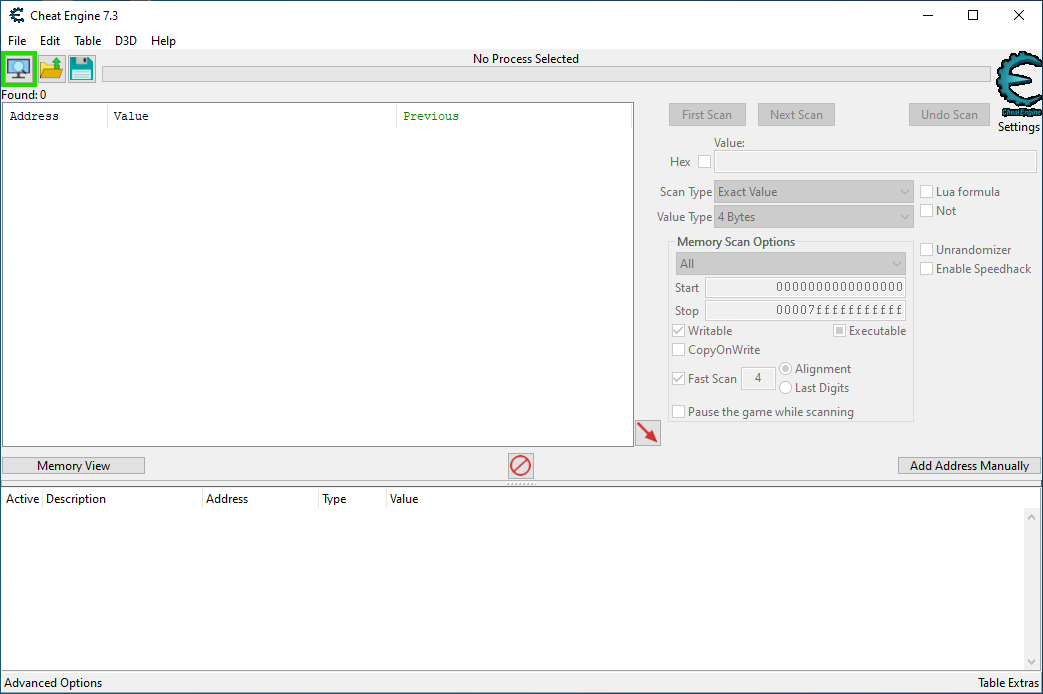Tick the Not checkbox

click(927, 211)
